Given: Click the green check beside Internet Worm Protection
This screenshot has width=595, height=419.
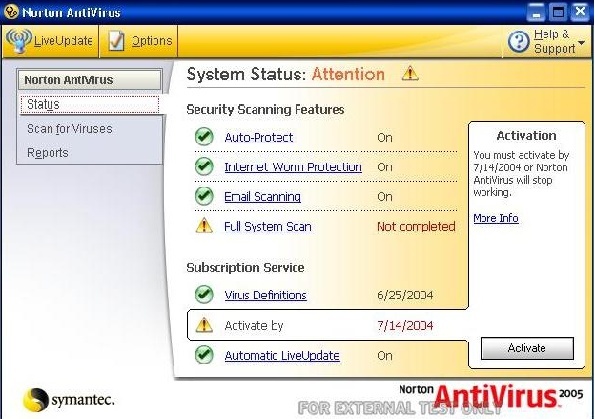Looking at the screenshot, I should coord(204,166).
